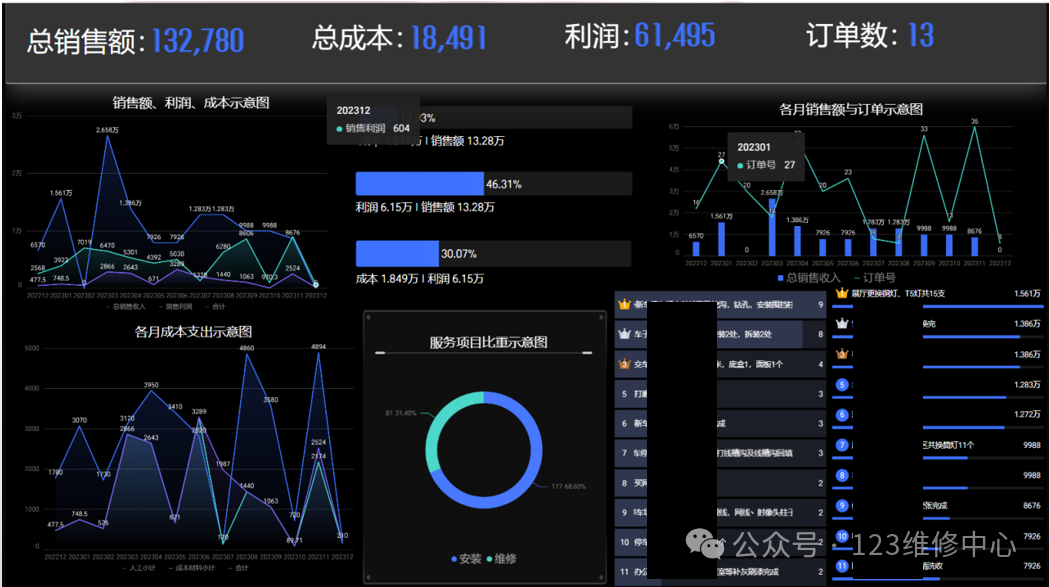Toggle the 合计 legend in the cost chart
Image resolution: width=1050 pixels, height=587 pixels.
coord(240,566)
